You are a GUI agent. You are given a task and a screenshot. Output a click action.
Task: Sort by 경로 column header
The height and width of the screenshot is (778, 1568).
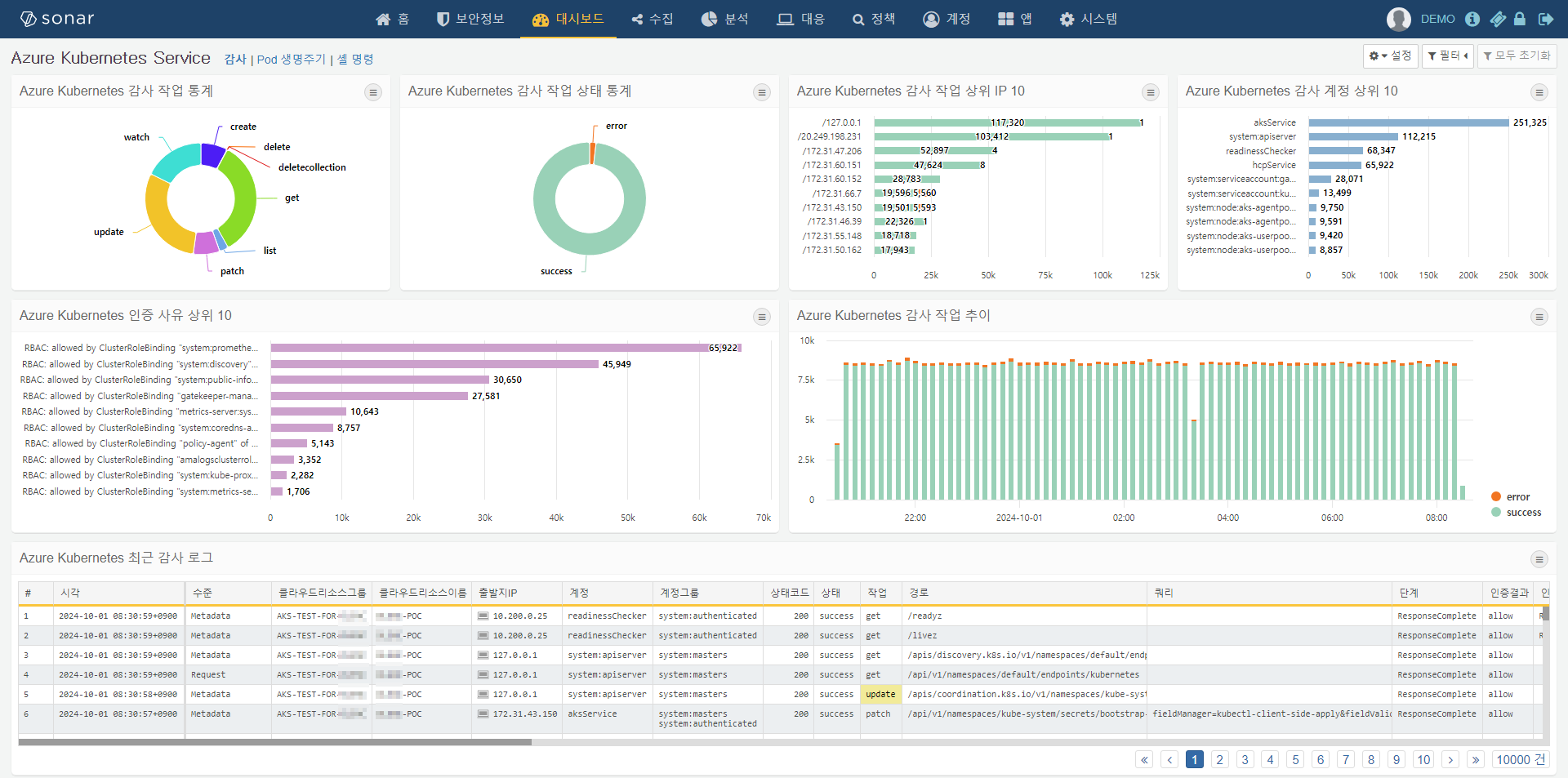point(1024,593)
